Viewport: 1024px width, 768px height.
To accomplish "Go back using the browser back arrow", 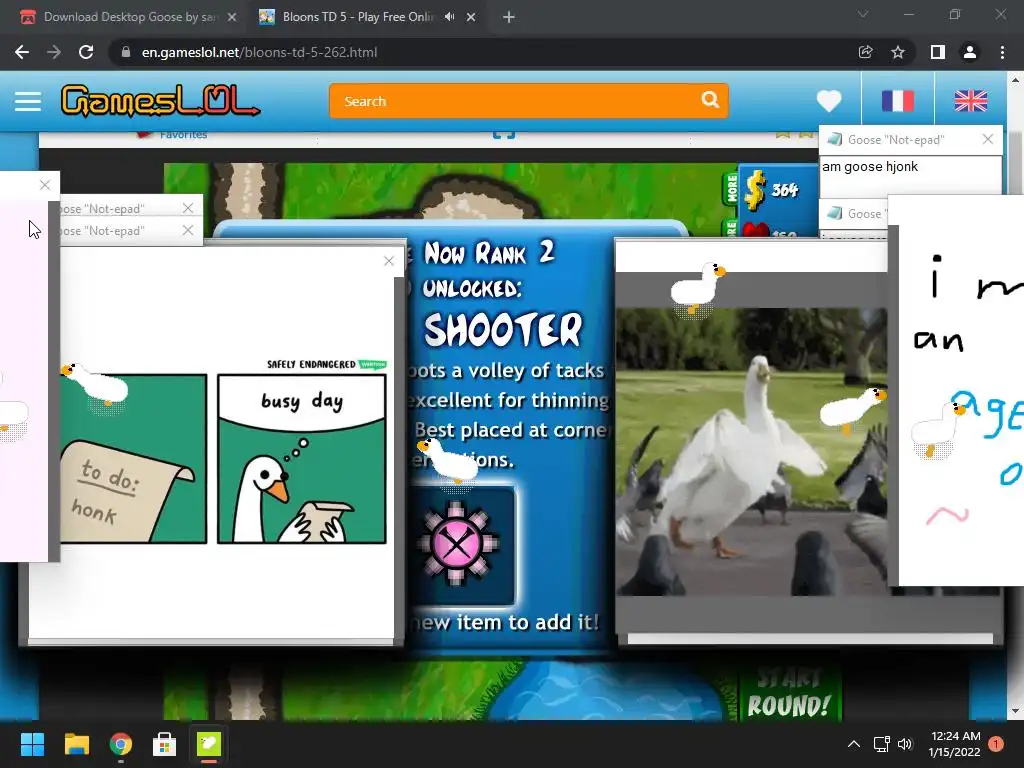I will 22,52.
